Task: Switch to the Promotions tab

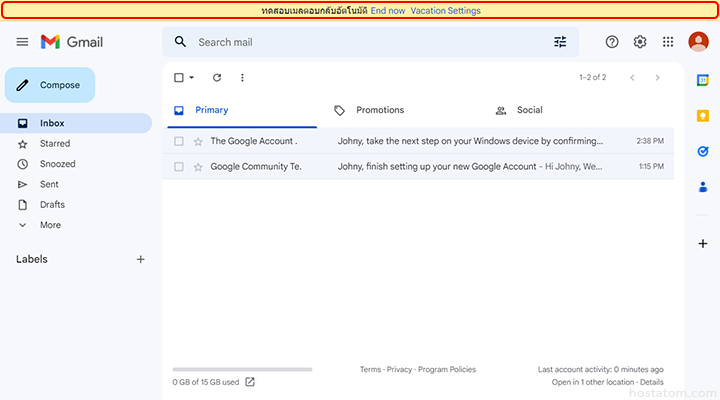Action: point(380,110)
